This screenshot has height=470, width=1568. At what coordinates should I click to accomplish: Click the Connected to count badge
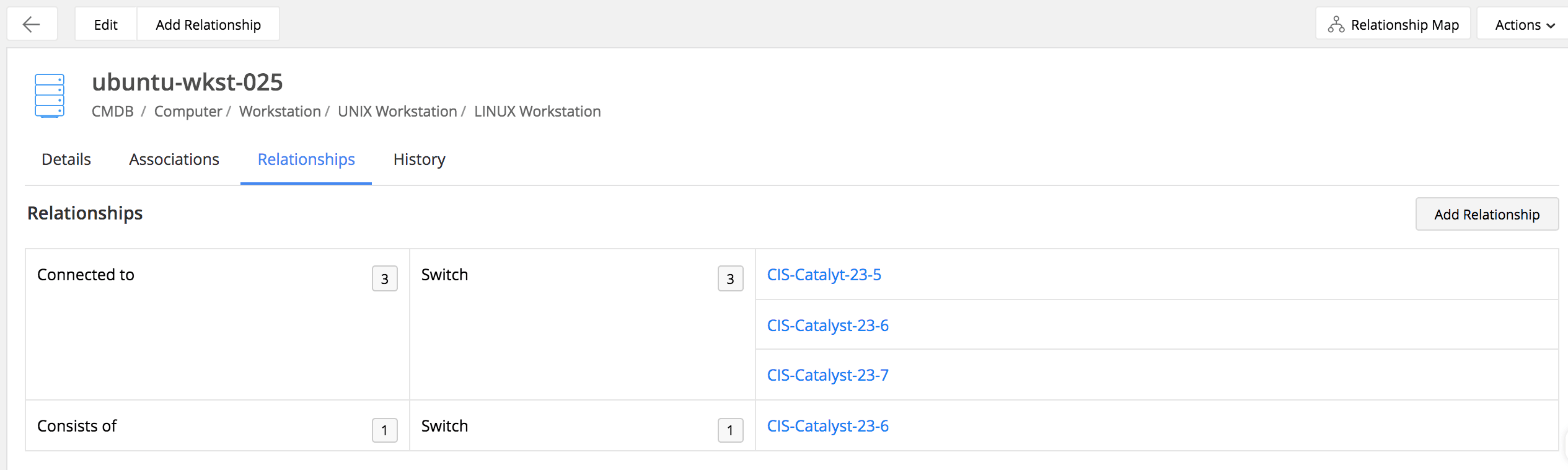coord(384,279)
